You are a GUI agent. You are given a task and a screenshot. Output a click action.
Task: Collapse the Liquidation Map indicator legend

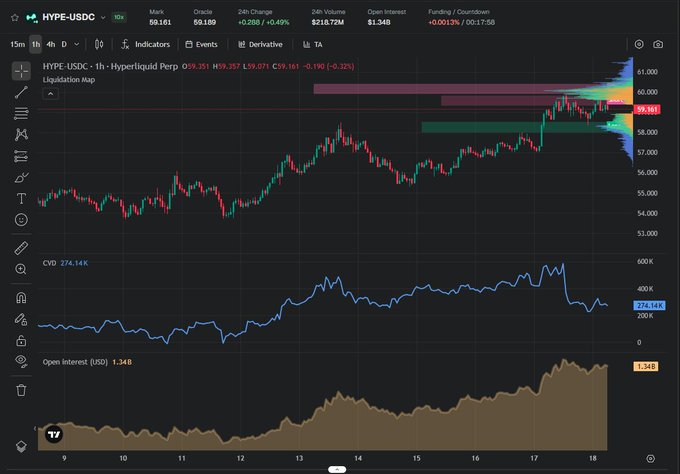click(x=50, y=94)
